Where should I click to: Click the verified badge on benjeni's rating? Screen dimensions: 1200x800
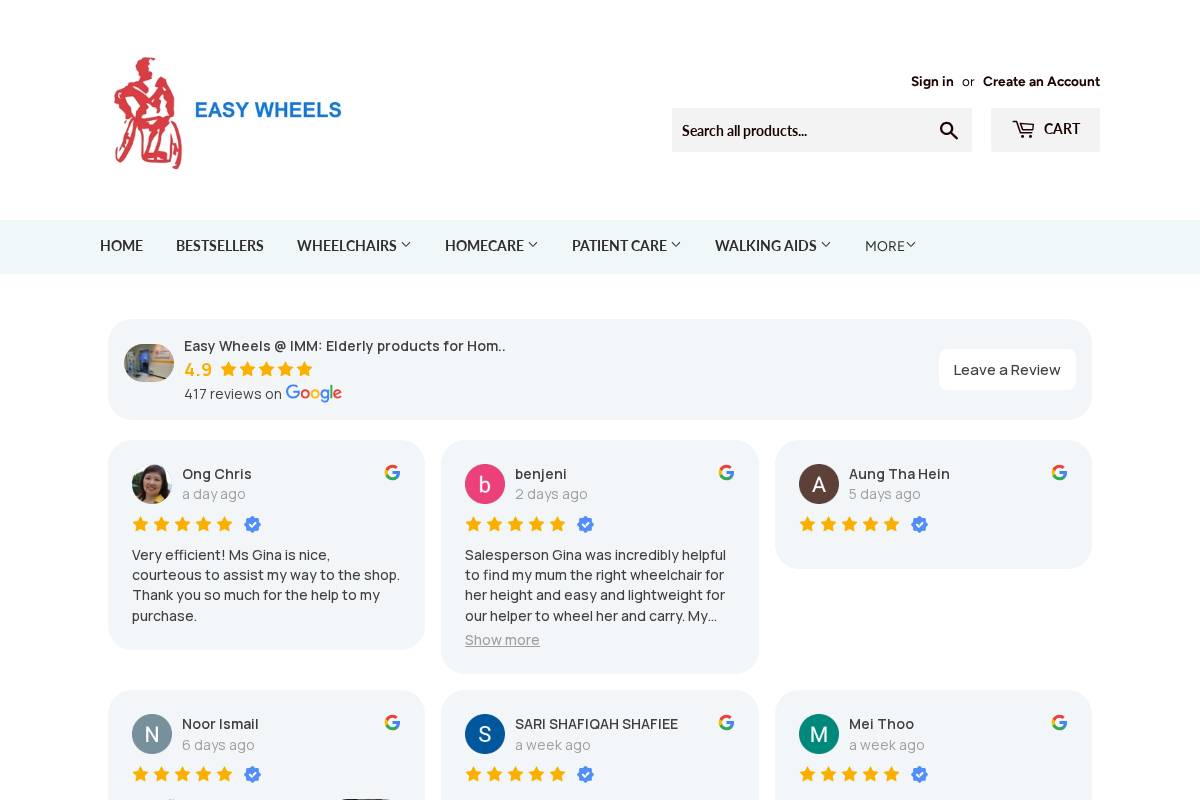(585, 524)
